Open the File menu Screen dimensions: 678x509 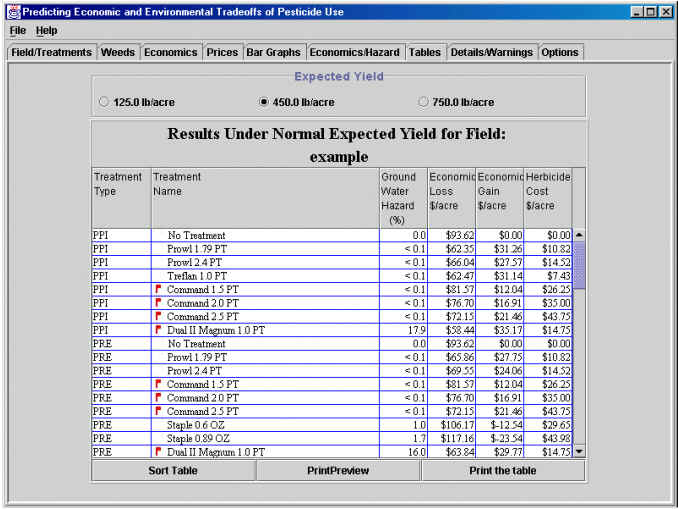click(x=18, y=30)
